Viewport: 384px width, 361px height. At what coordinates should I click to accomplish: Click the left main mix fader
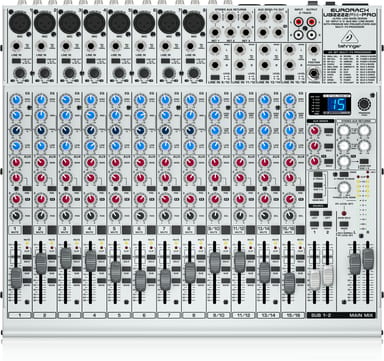click(355, 264)
